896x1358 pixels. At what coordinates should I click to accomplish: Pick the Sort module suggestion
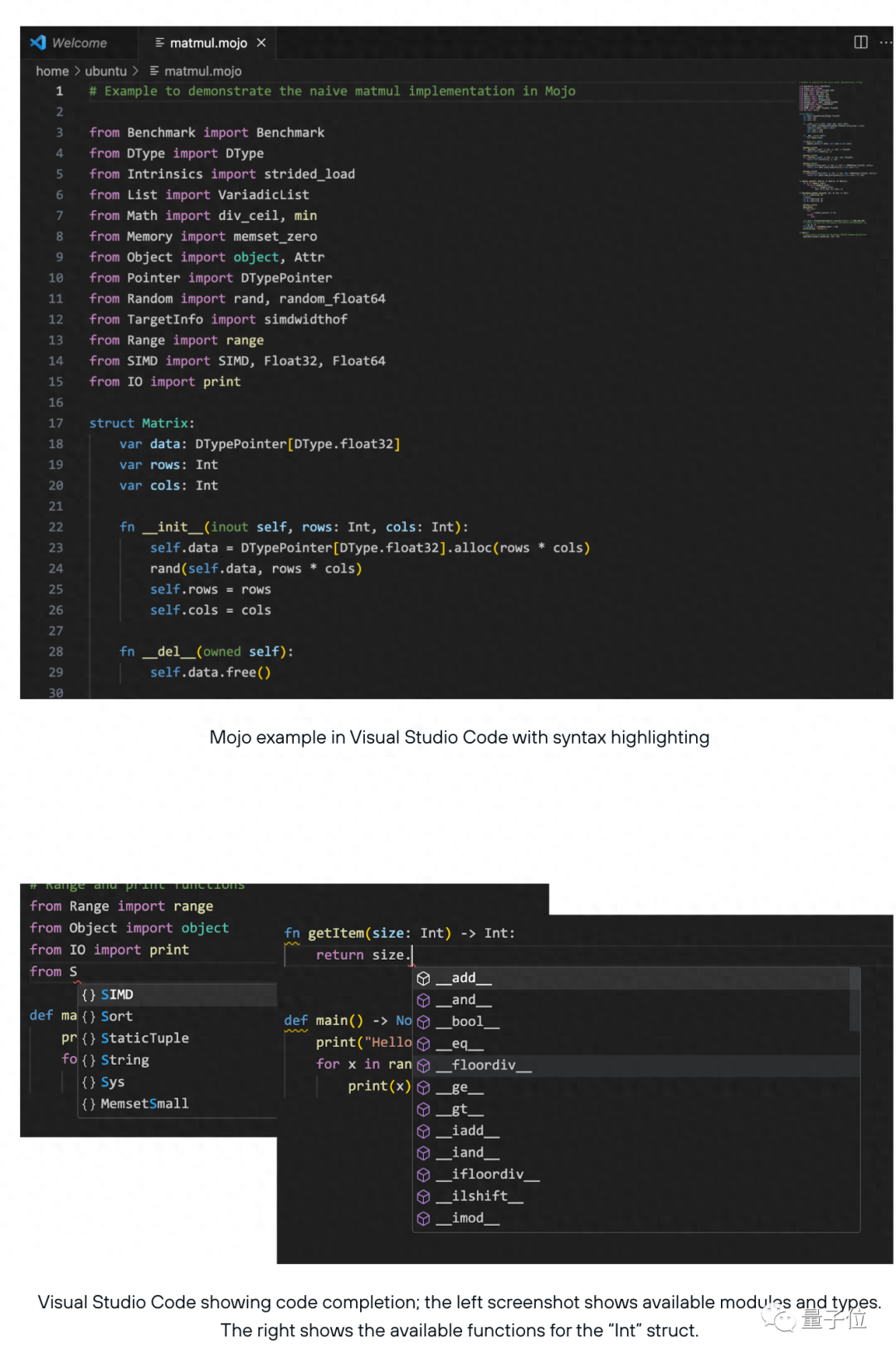[116, 1016]
